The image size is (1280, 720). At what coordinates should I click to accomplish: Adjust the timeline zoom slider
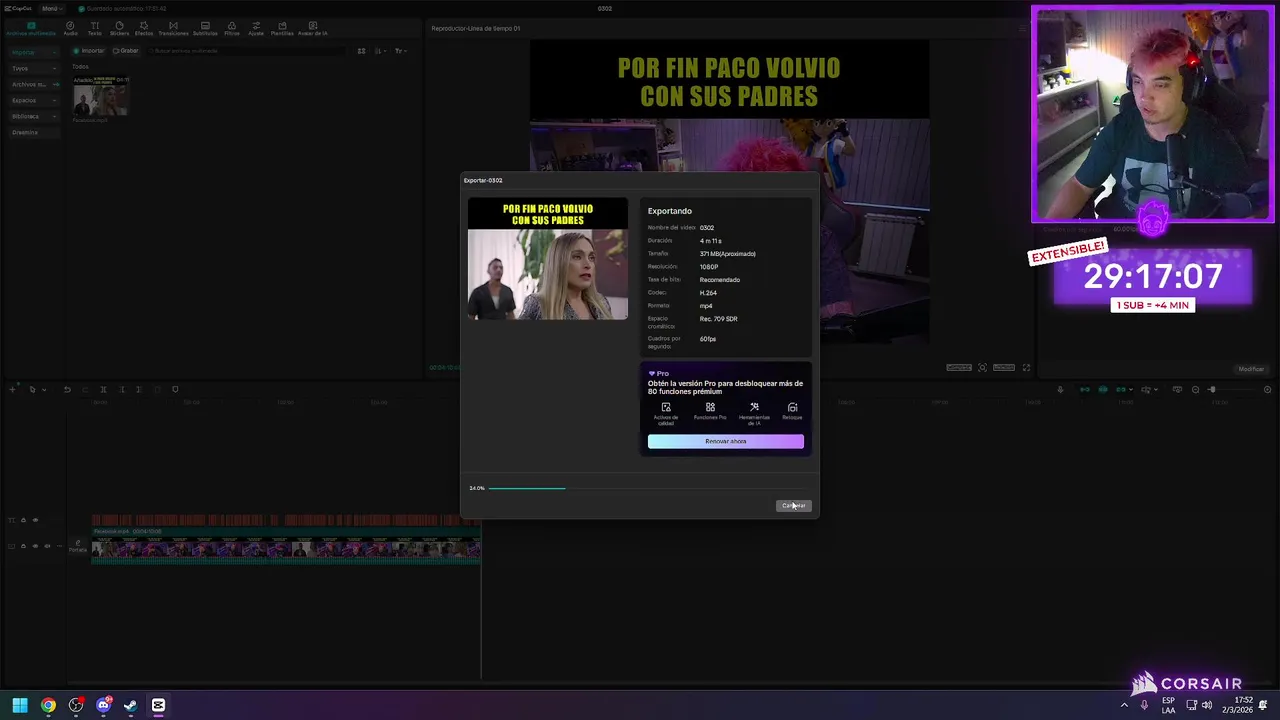1231,390
